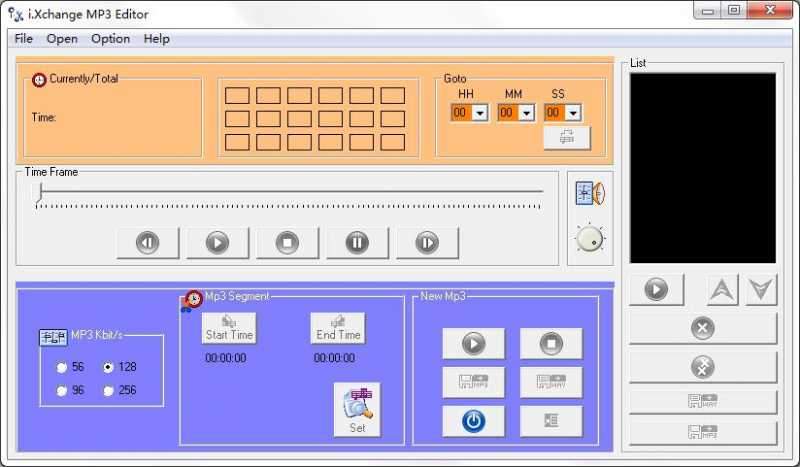Click the left save MP3 button in New Mp3
Viewport: 800px width, 467px height.
tap(473, 382)
